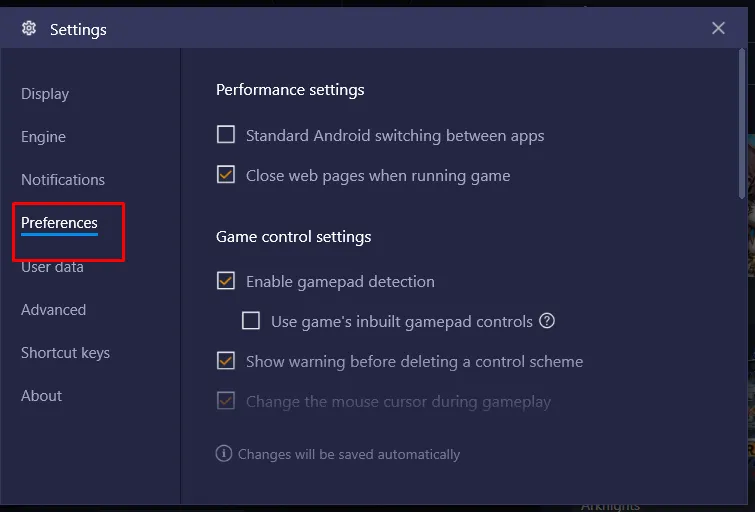Toggle Show warning before deleting control scheme

coord(226,361)
